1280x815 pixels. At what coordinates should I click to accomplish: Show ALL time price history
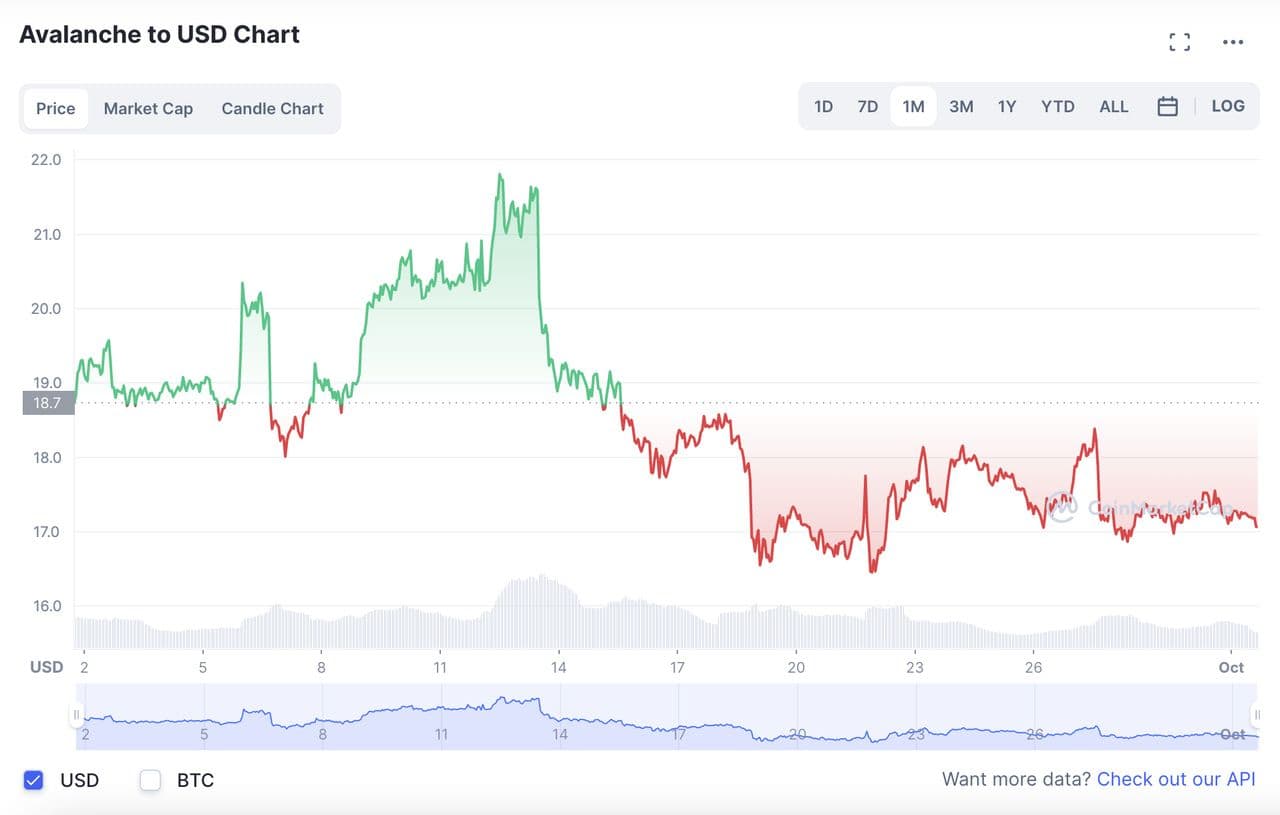pyautogui.click(x=1114, y=107)
